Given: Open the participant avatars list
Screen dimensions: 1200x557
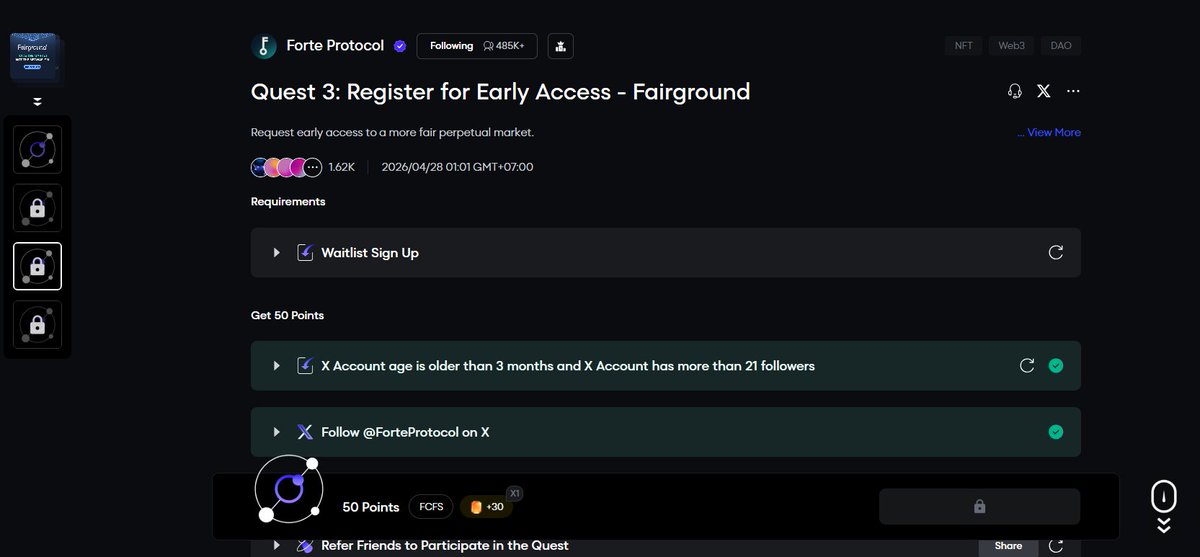Looking at the screenshot, I should click(x=286, y=167).
